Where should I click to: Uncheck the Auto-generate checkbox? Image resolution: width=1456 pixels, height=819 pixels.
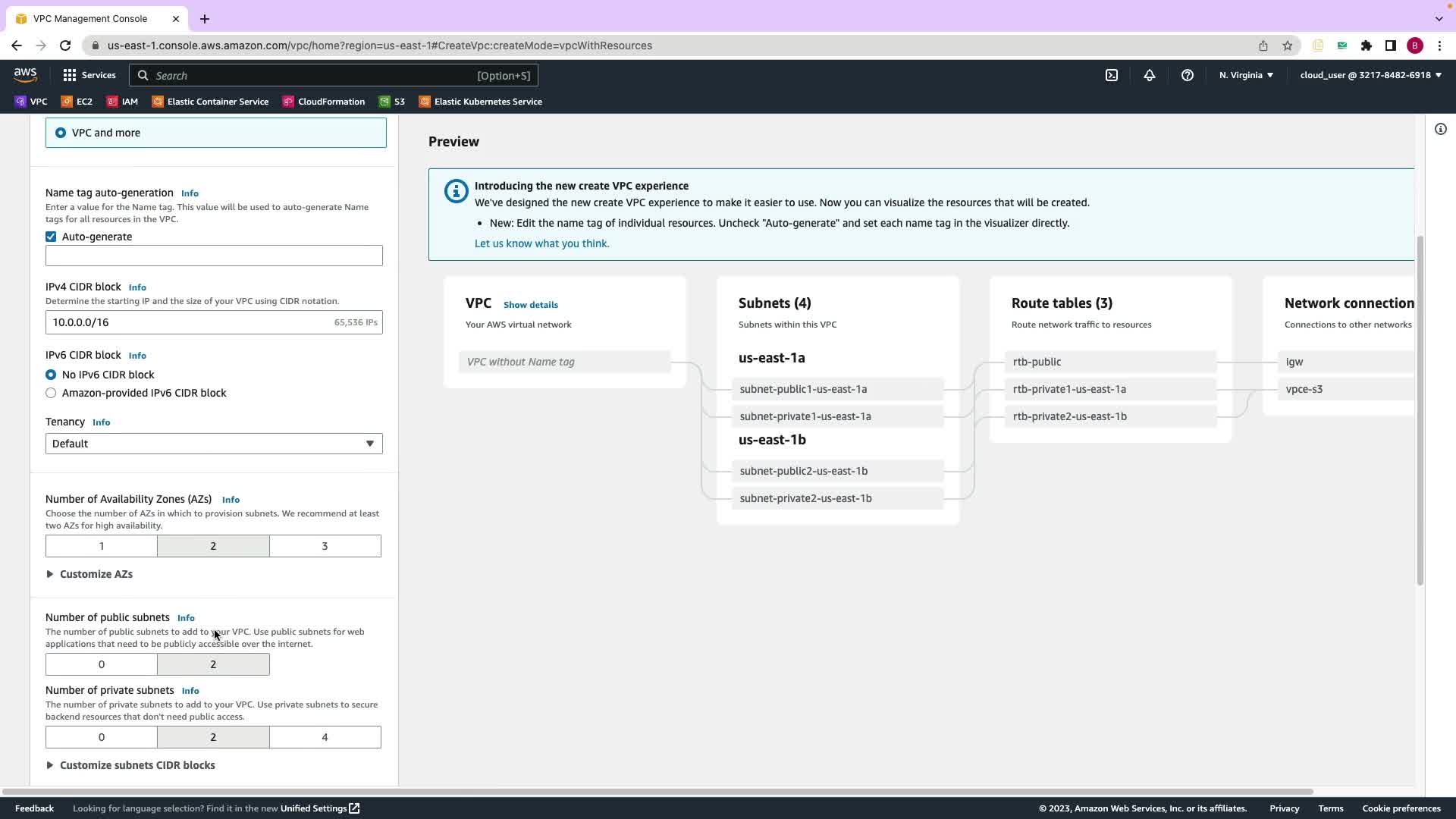click(51, 237)
